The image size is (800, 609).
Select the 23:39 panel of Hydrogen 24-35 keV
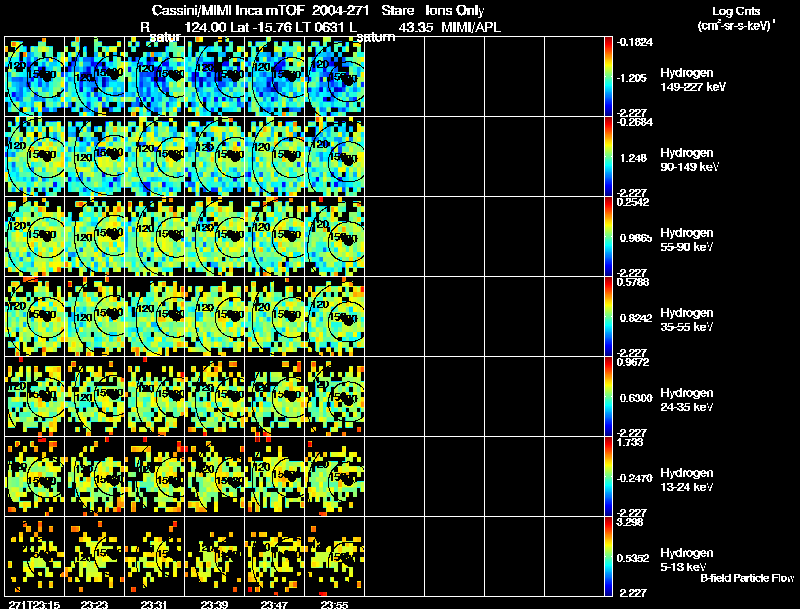click(215, 397)
